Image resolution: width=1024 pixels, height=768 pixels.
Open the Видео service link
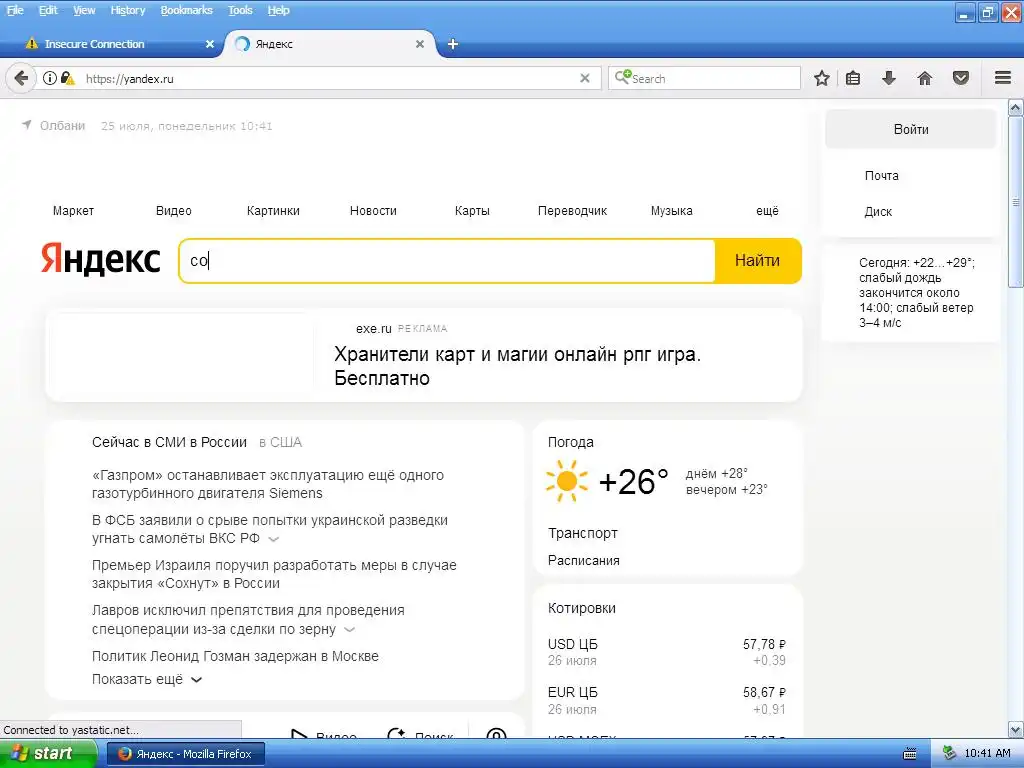174,210
